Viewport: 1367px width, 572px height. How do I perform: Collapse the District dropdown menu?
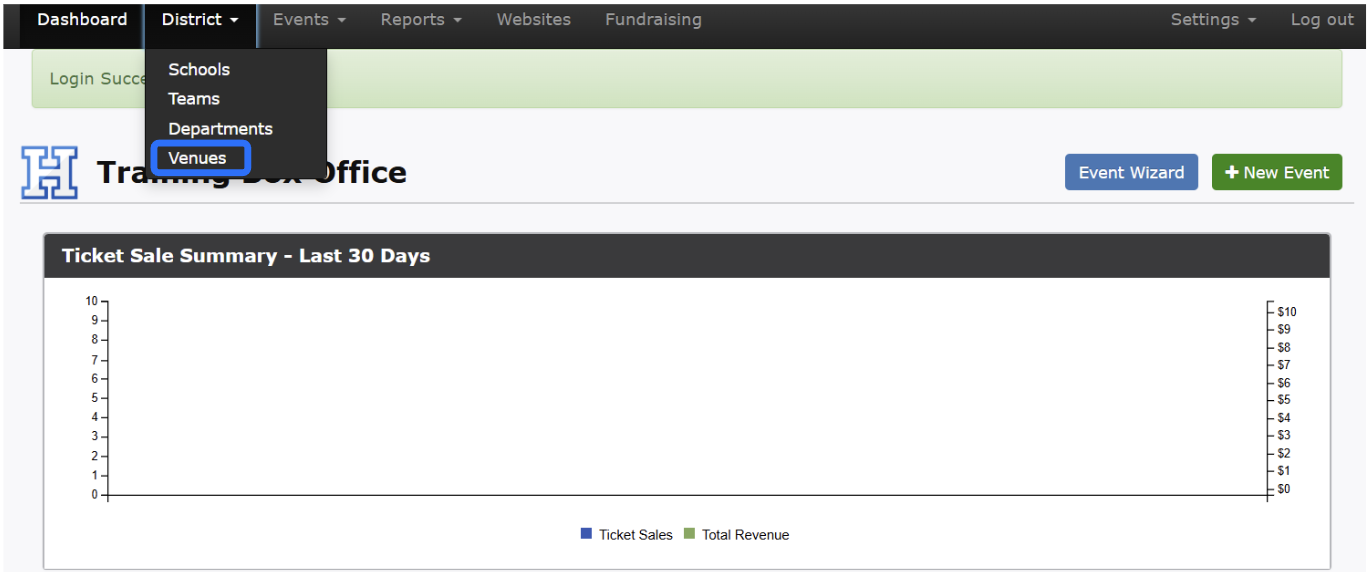(200, 20)
